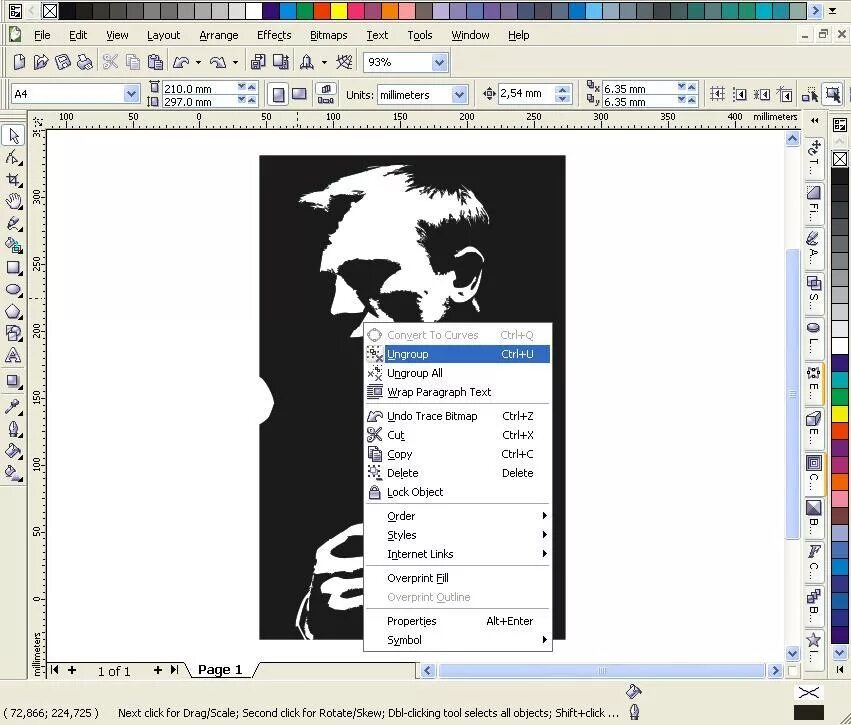
Task: Click the add page plus button
Action: tap(70, 670)
